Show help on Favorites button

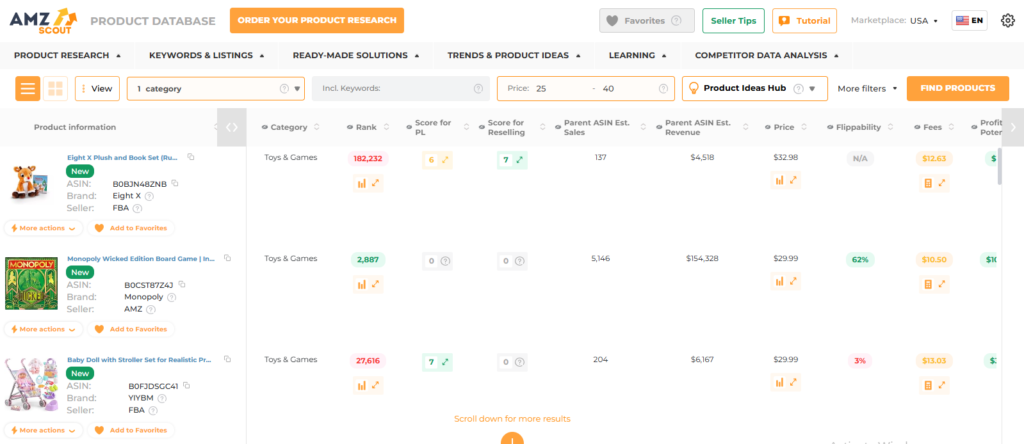click(x=676, y=21)
